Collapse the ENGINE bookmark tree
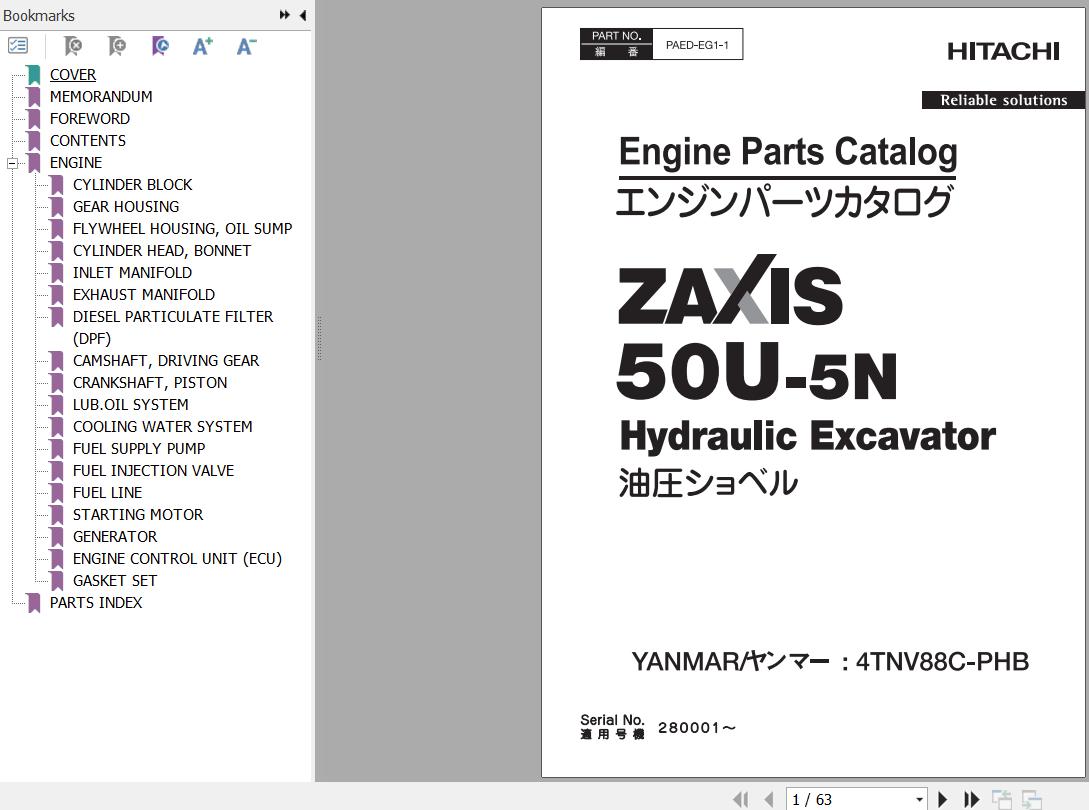 13,163
